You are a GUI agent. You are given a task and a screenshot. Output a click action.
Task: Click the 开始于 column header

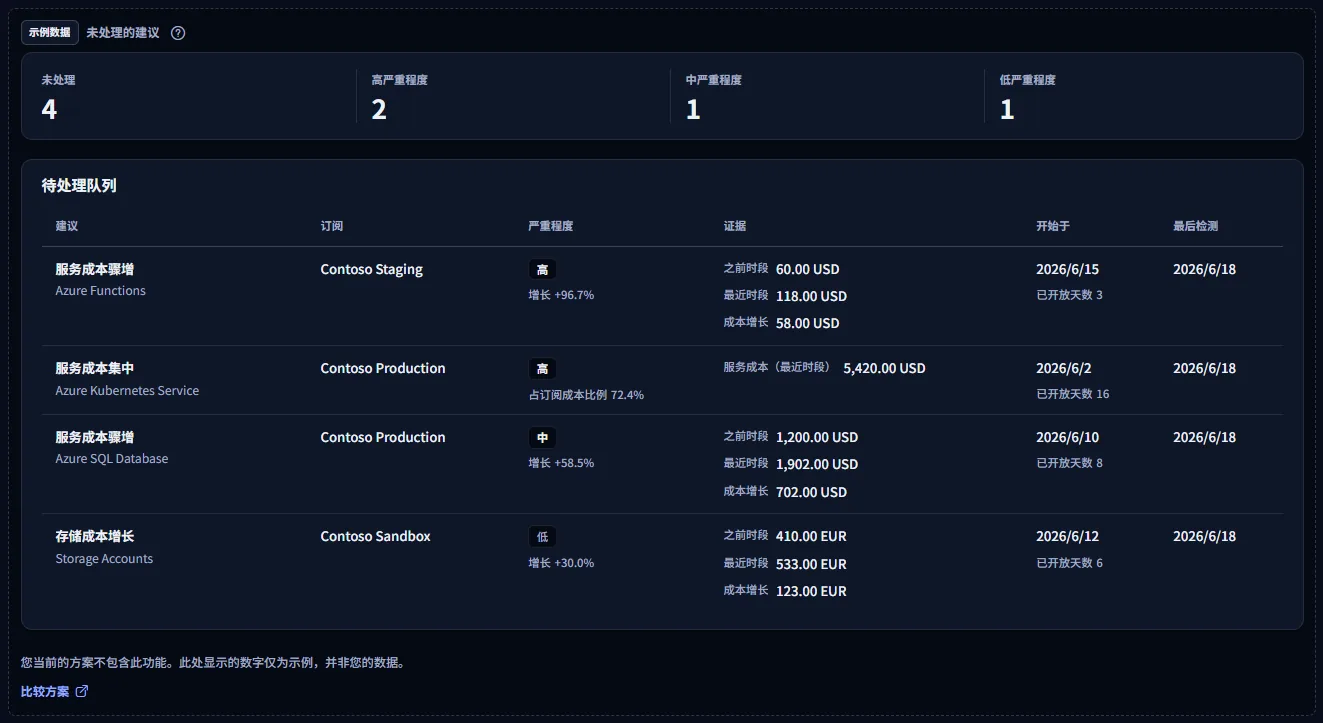(x=1053, y=226)
